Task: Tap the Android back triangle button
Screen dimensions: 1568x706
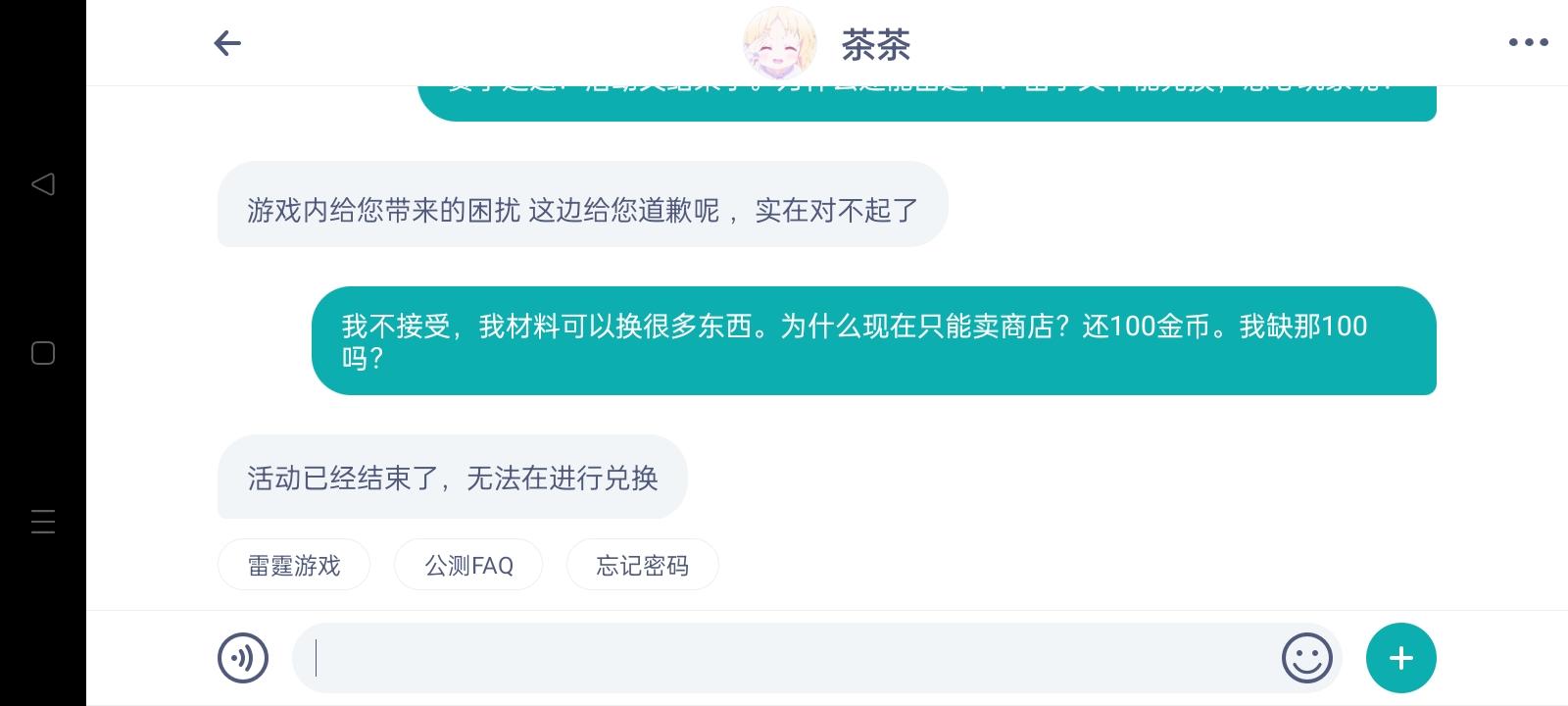Action: (x=42, y=184)
